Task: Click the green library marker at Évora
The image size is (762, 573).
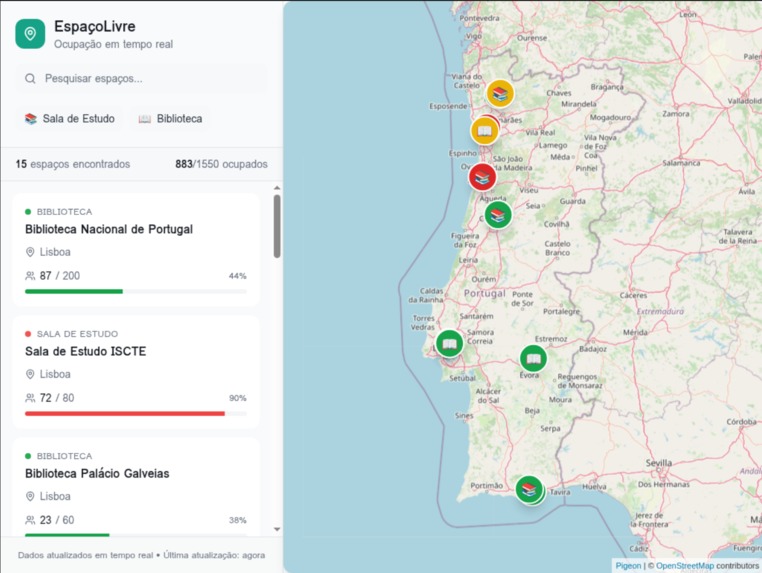Action: pyautogui.click(x=533, y=359)
